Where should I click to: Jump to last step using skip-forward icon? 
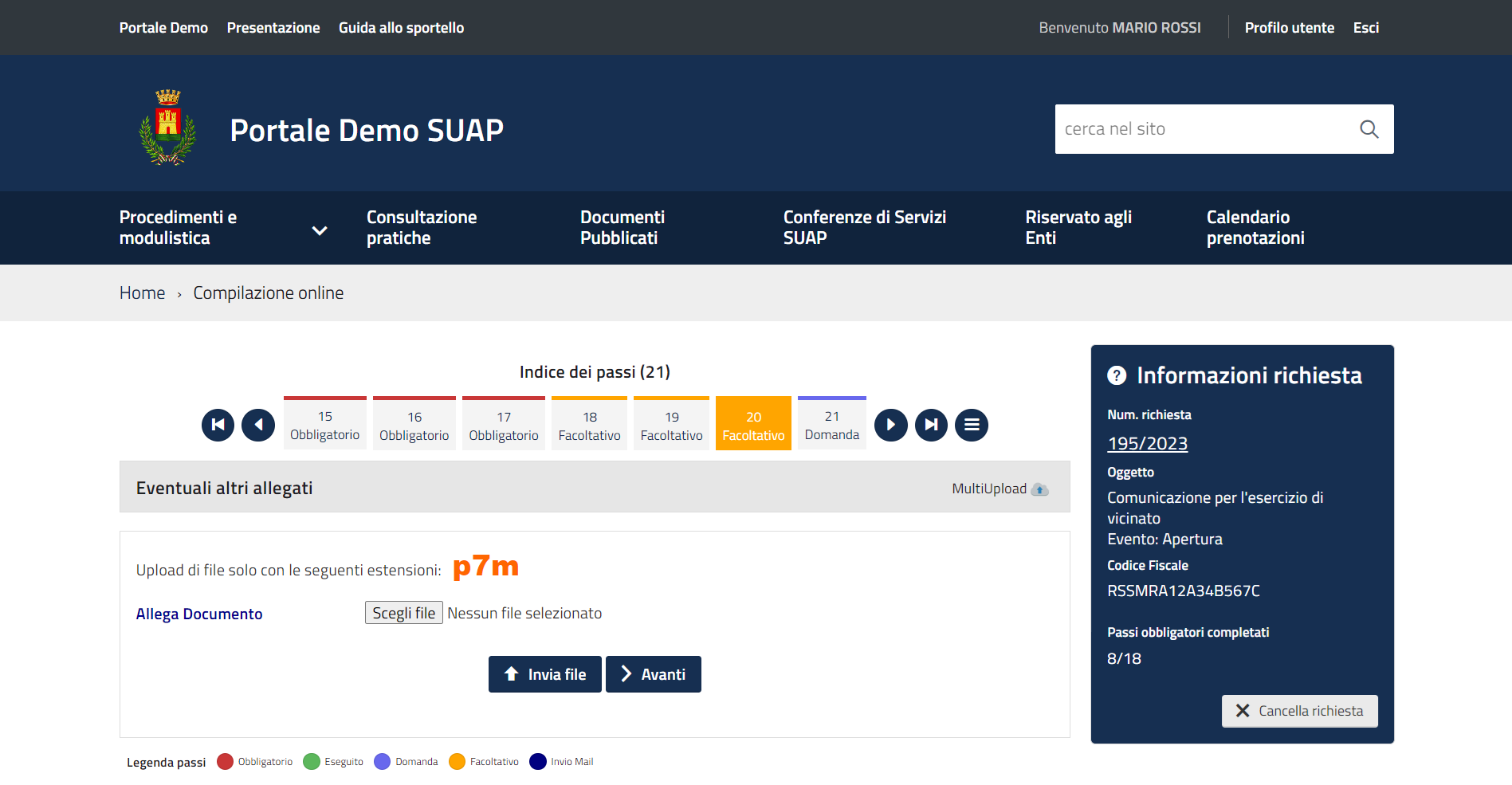(x=931, y=425)
